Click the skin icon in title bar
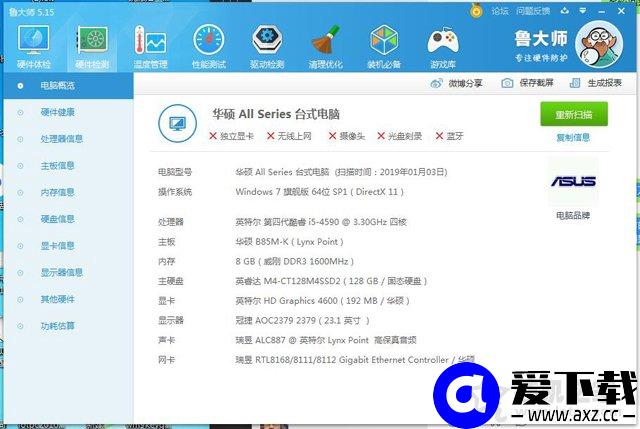Viewport: 640px width, 429px height. pyautogui.click(x=565, y=11)
